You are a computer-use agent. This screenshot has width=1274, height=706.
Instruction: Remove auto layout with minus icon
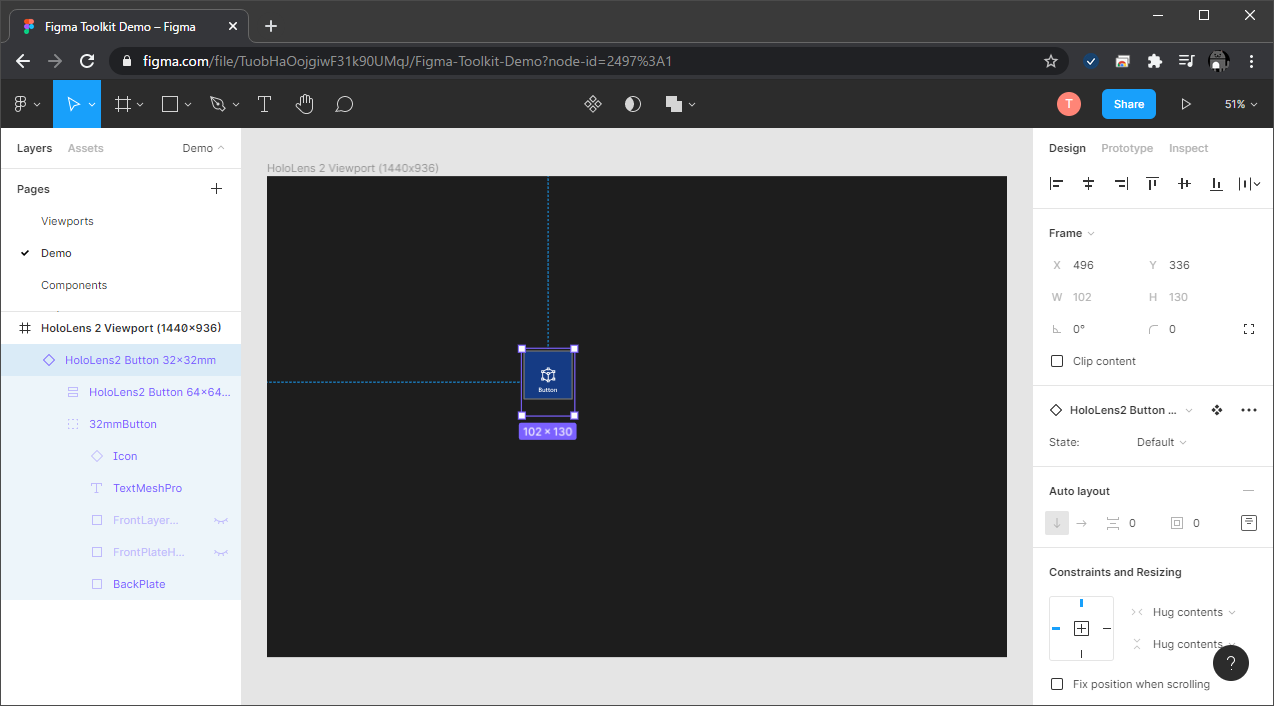(x=1248, y=491)
